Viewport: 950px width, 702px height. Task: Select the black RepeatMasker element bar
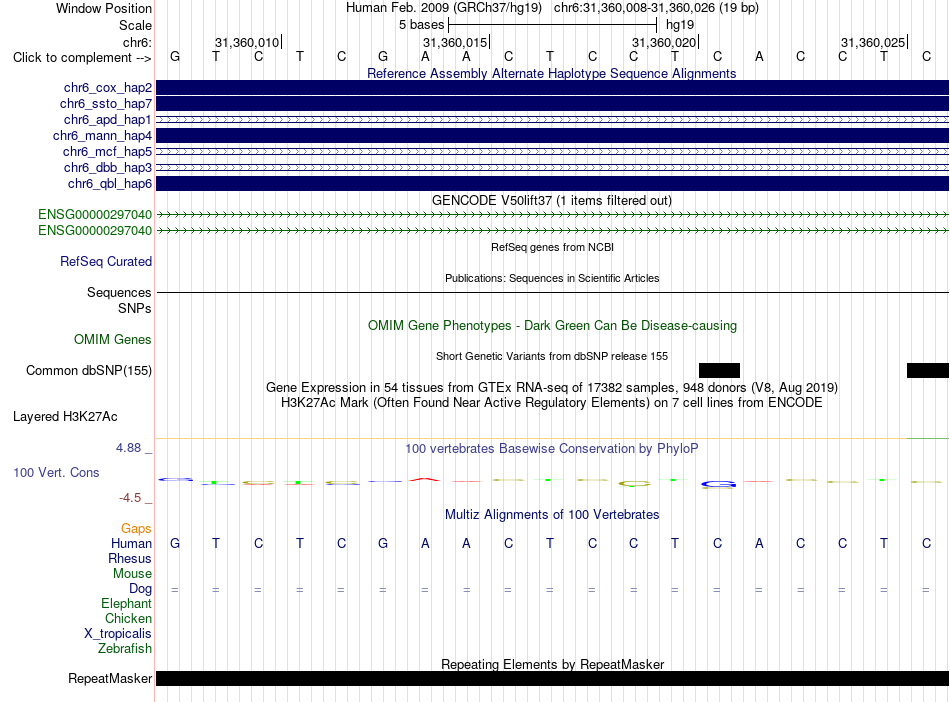553,678
